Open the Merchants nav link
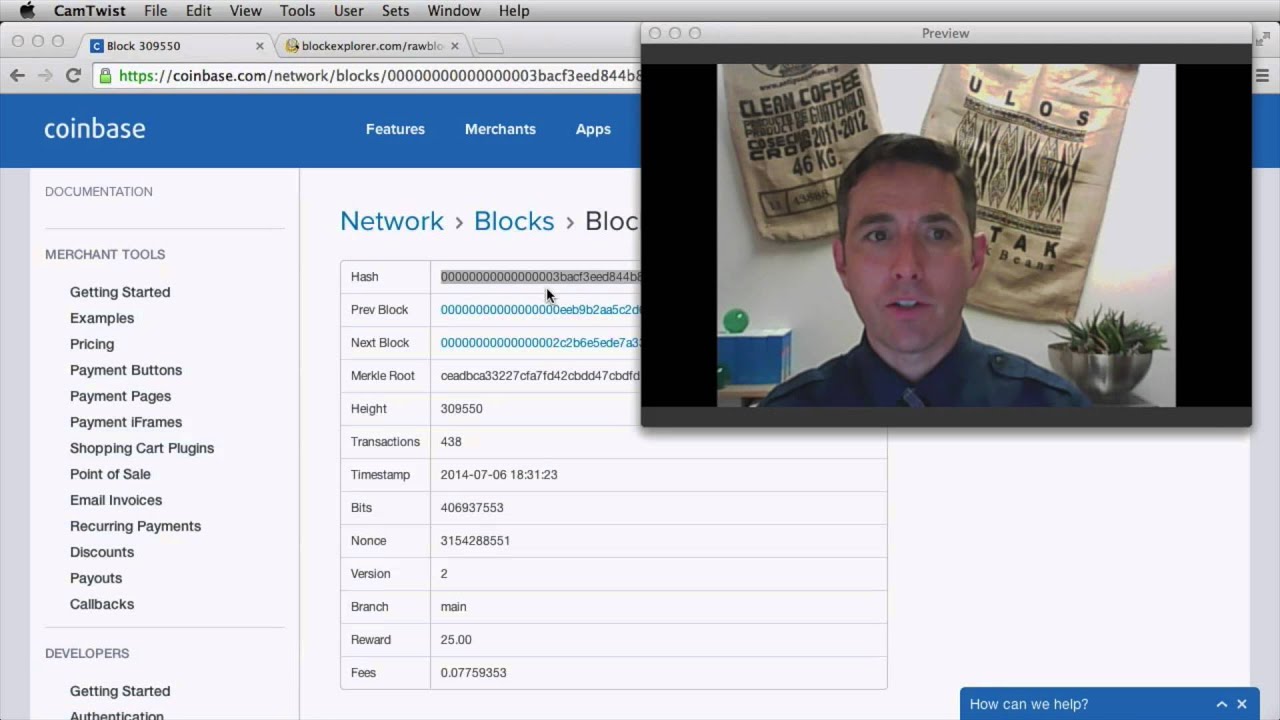Viewport: 1280px width, 720px height. tap(500, 129)
